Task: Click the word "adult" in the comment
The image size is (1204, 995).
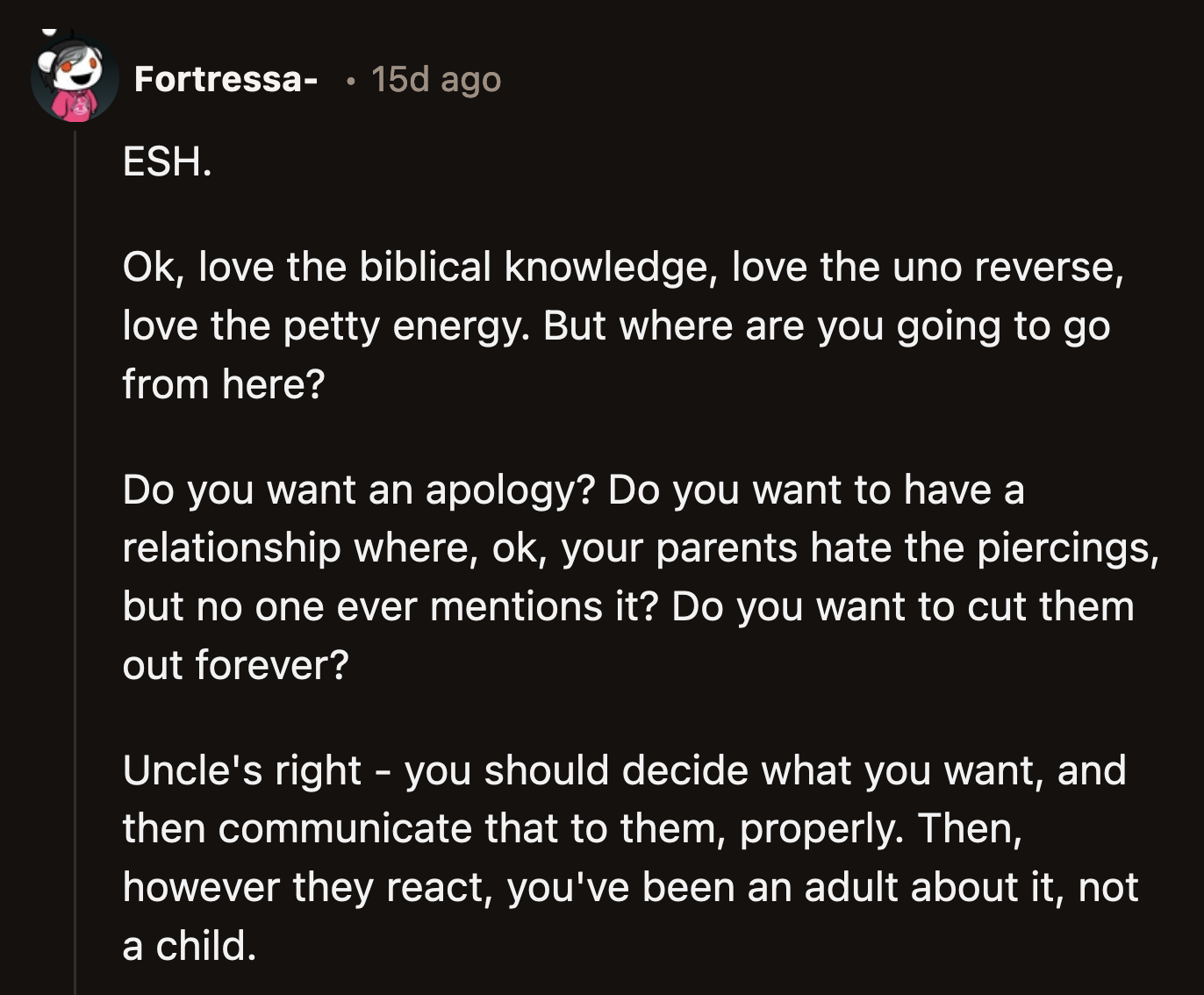Action: (851, 887)
